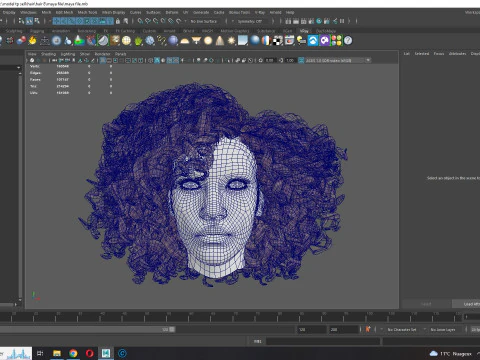This screenshot has width=480, height=360.
Task: Click the pause icon in status line
Action: 342,21
